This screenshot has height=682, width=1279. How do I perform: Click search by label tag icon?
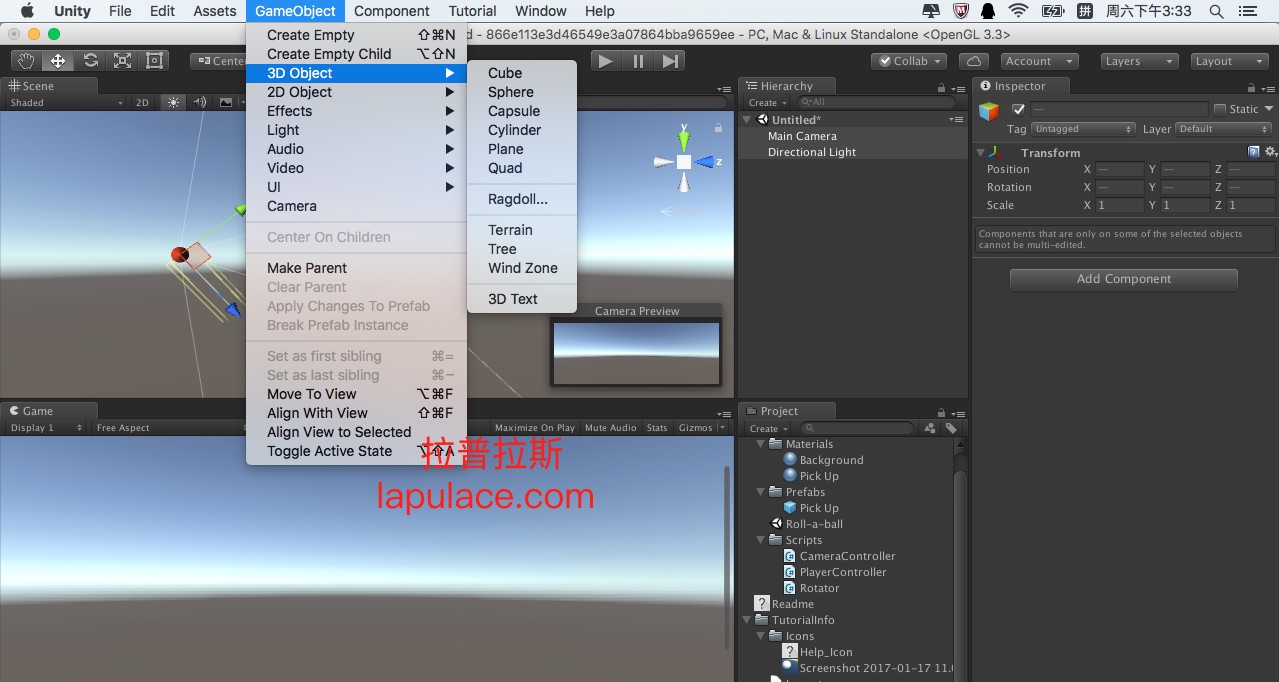(951, 428)
